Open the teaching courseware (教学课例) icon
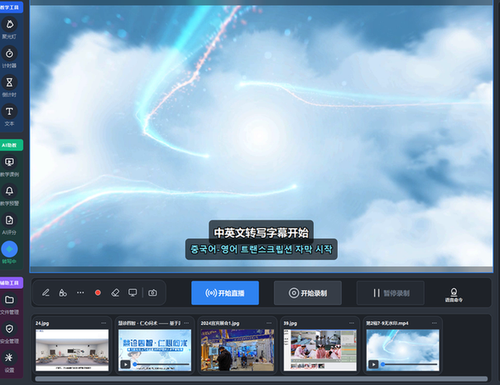The width and height of the screenshot is (500, 385). tap(9, 162)
